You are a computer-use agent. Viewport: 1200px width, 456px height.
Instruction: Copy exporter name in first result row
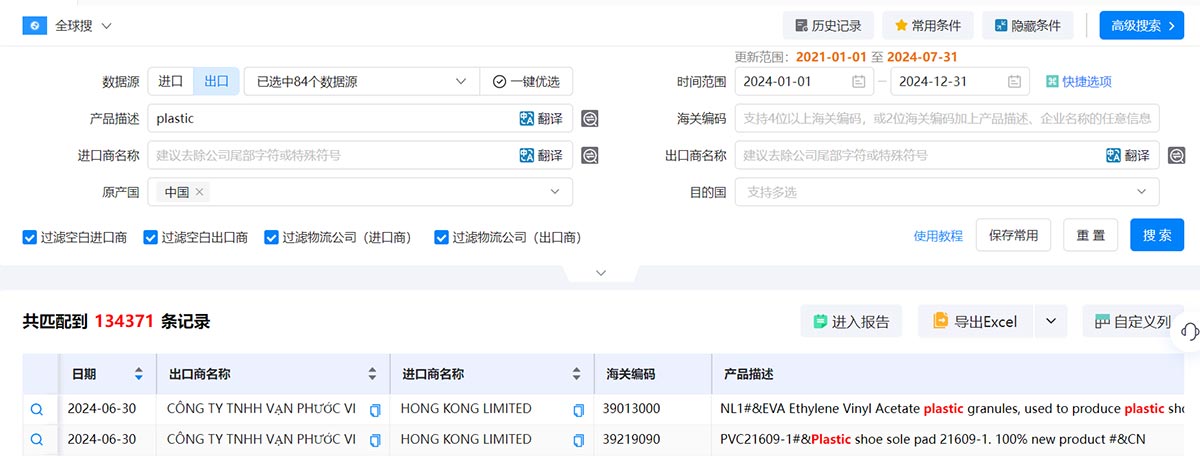pos(375,410)
